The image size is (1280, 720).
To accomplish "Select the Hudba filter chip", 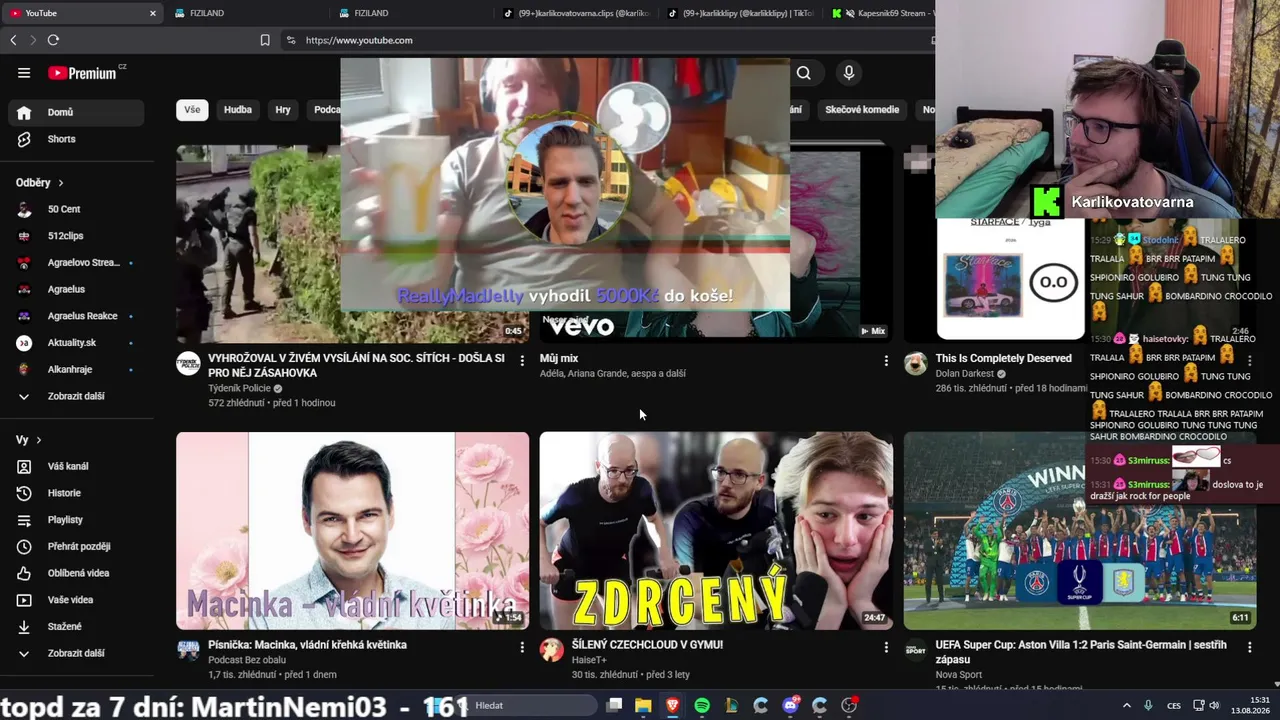I will click(238, 110).
